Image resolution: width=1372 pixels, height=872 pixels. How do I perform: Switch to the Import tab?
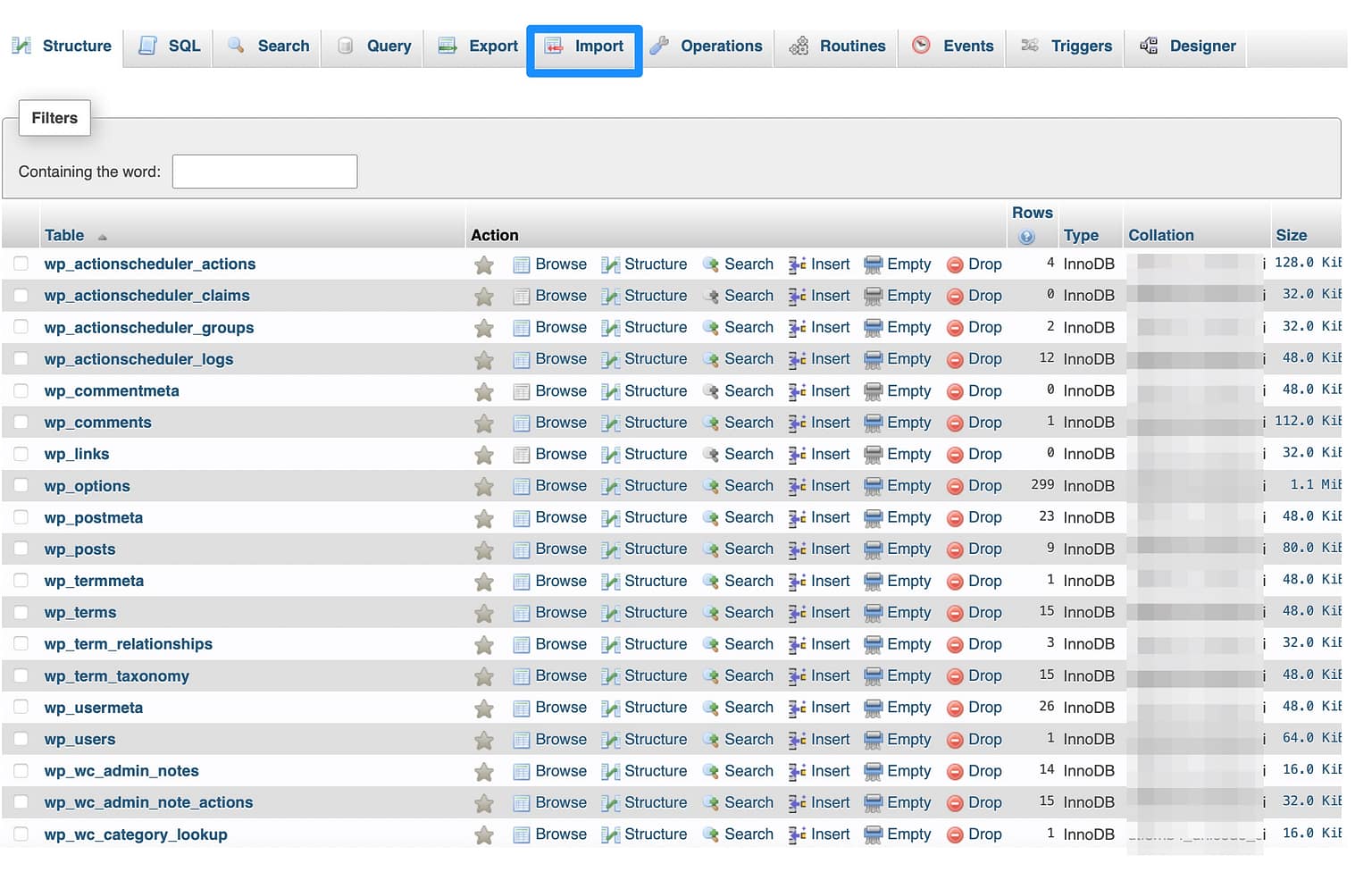coord(584,46)
